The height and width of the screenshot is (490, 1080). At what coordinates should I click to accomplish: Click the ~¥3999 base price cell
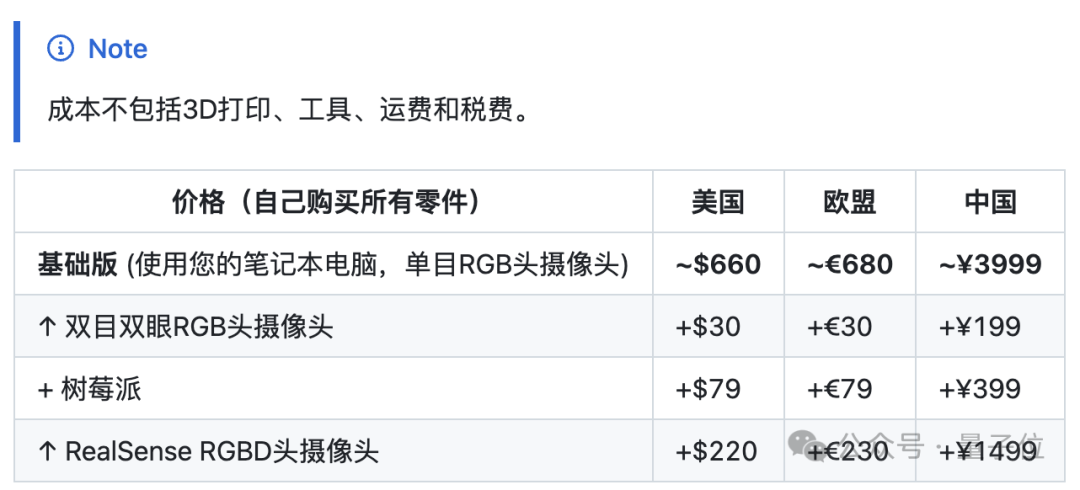(990, 264)
